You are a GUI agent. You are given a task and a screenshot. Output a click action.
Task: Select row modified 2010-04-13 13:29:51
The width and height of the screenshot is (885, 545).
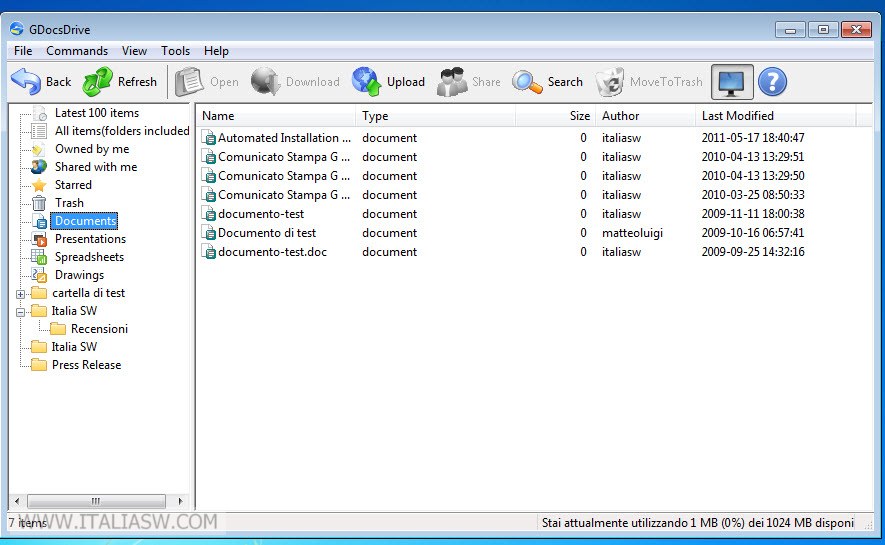coord(534,157)
